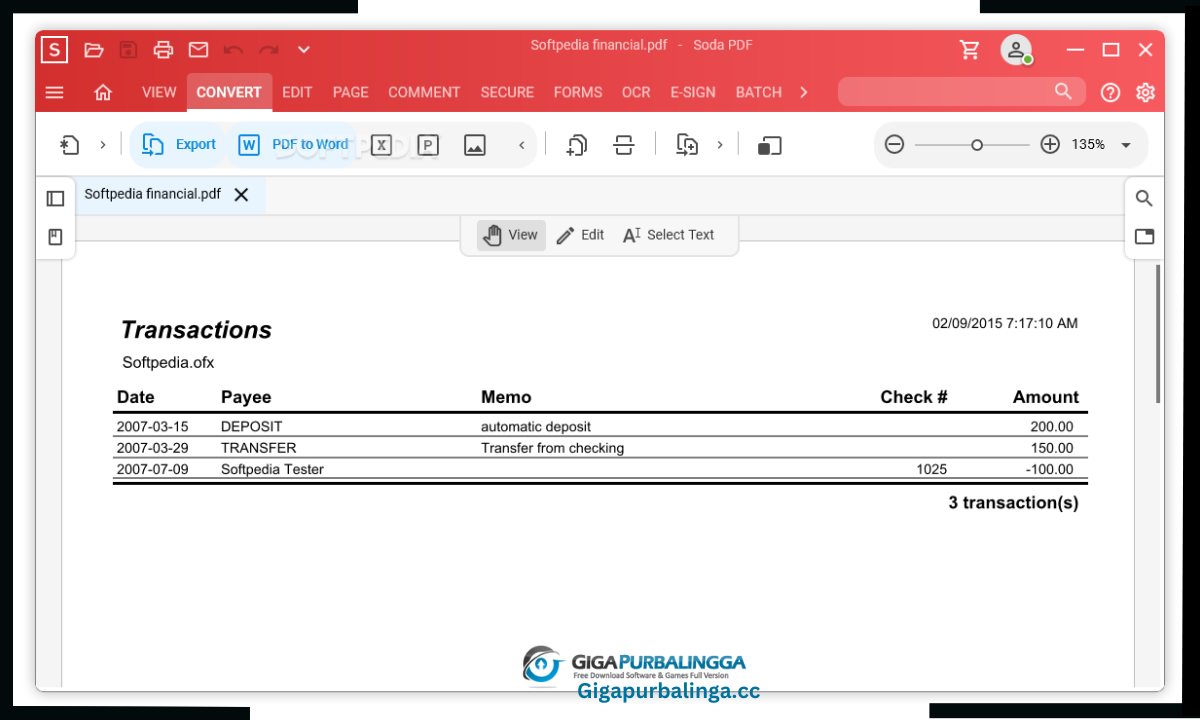Click the zoom slider handle
Screen dimensions: 1200x720
pyautogui.click(x=977, y=145)
